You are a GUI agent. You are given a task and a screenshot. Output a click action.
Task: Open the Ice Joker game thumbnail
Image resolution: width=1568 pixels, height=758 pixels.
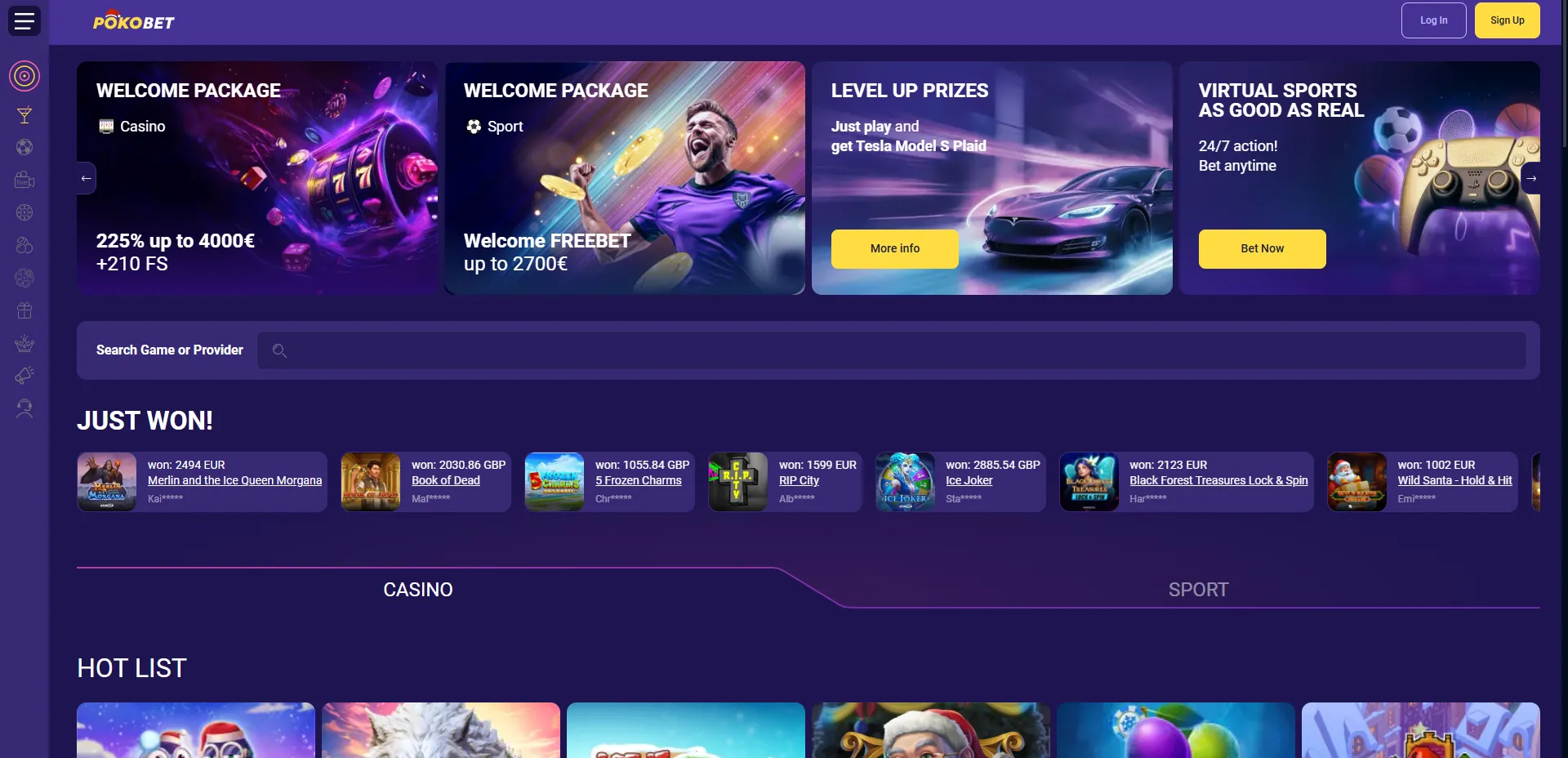tap(906, 482)
